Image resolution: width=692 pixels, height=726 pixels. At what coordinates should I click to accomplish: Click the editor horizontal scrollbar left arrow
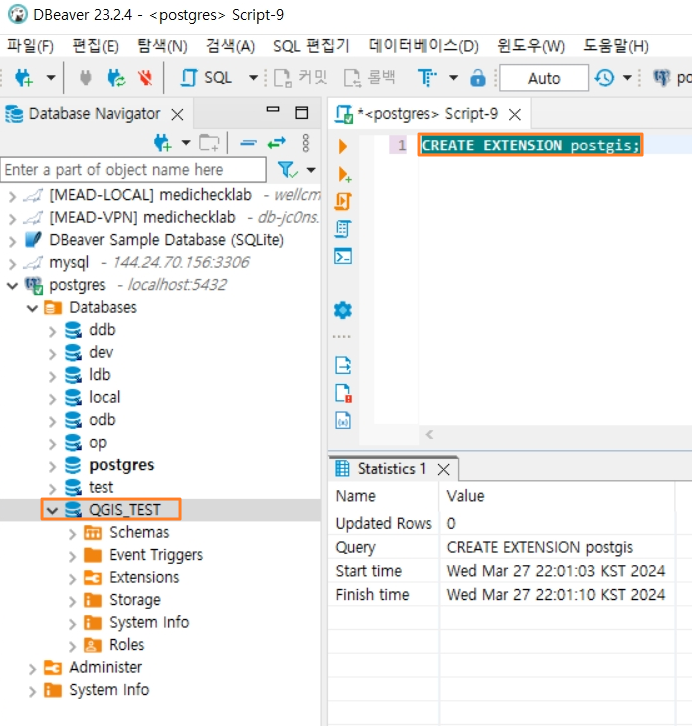coord(430,434)
